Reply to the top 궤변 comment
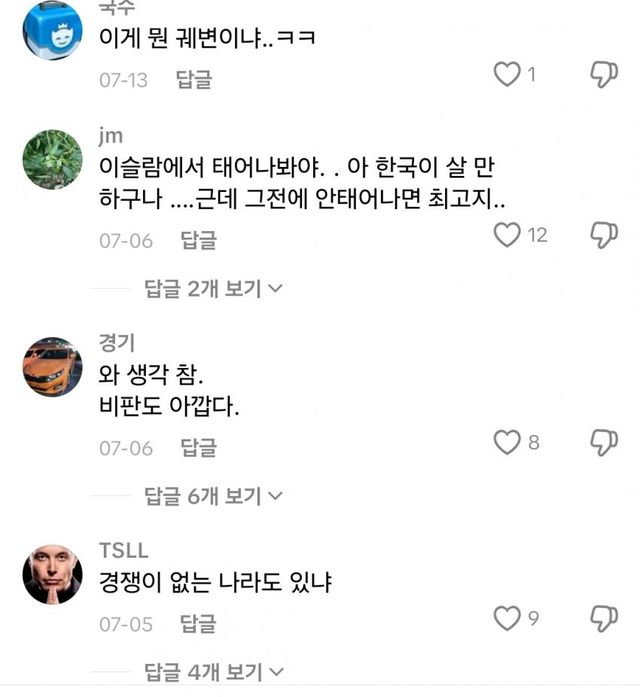This screenshot has height=697, width=640. [194, 79]
